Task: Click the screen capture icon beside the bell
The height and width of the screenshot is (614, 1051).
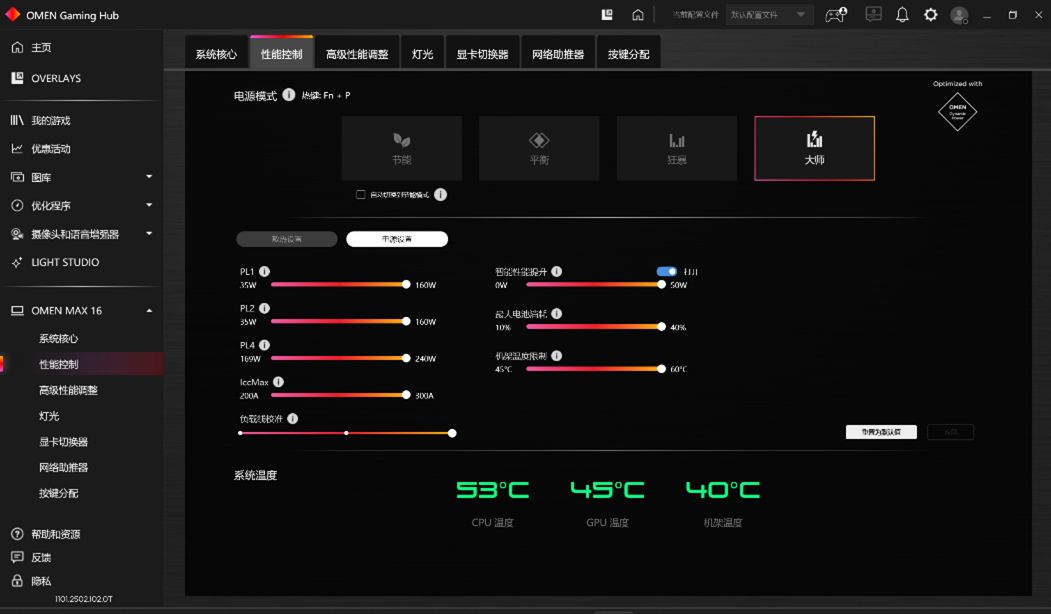Action: click(x=873, y=14)
